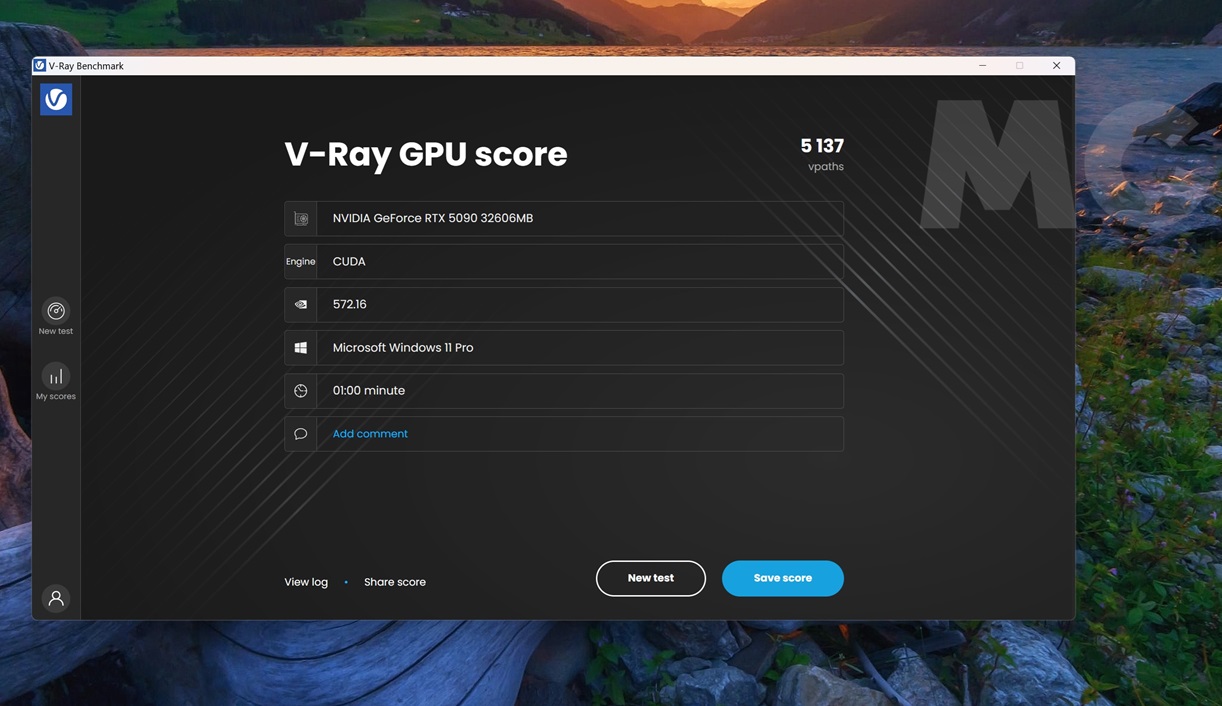This screenshot has width=1222, height=706.
Task: Click the Add comment link
Action: click(x=370, y=434)
